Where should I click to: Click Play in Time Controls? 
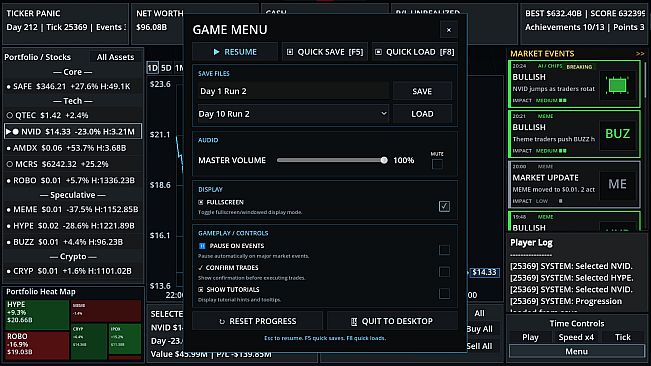point(530,337)
